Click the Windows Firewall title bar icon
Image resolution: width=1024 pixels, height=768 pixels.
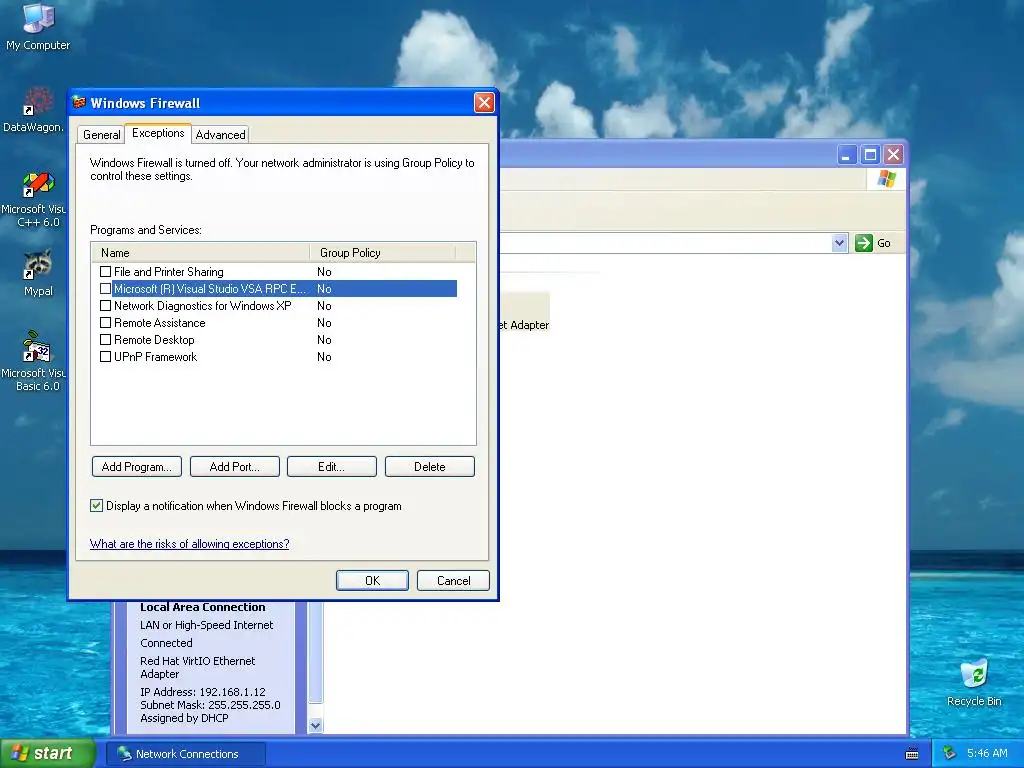pos(80,103)
